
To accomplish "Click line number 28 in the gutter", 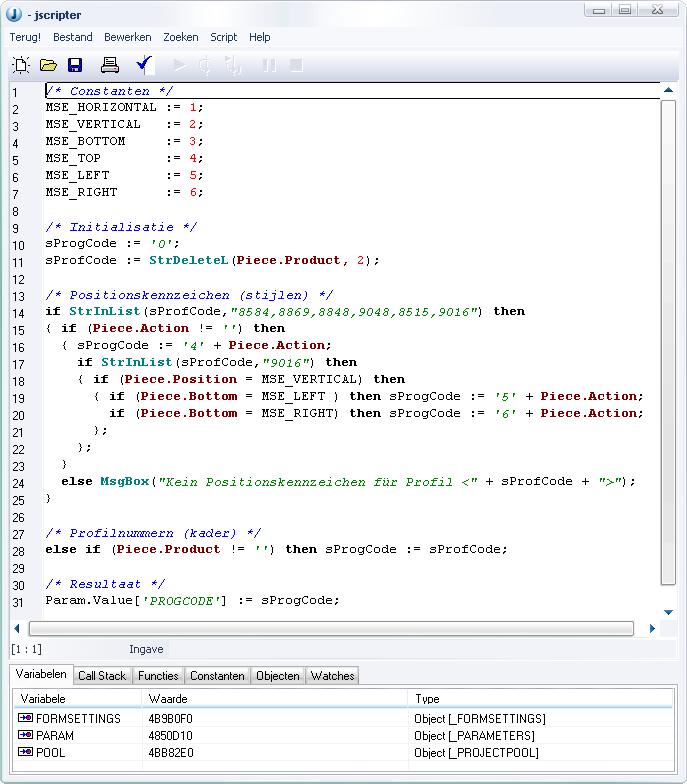I will [x=18, y=552].
